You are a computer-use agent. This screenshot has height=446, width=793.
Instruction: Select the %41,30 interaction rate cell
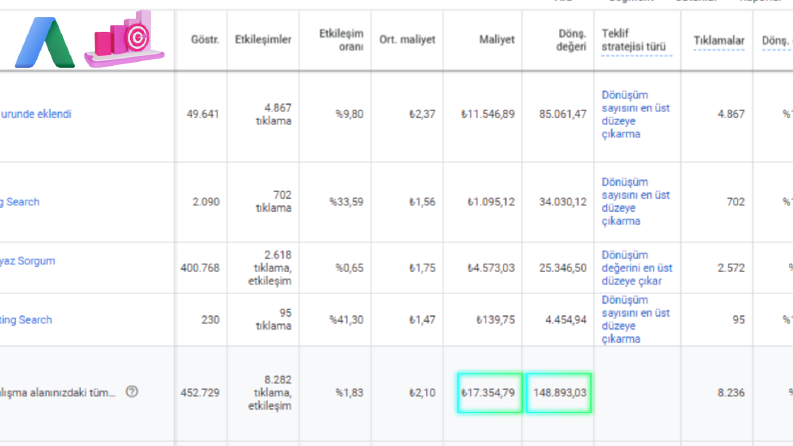coord(346,320)
